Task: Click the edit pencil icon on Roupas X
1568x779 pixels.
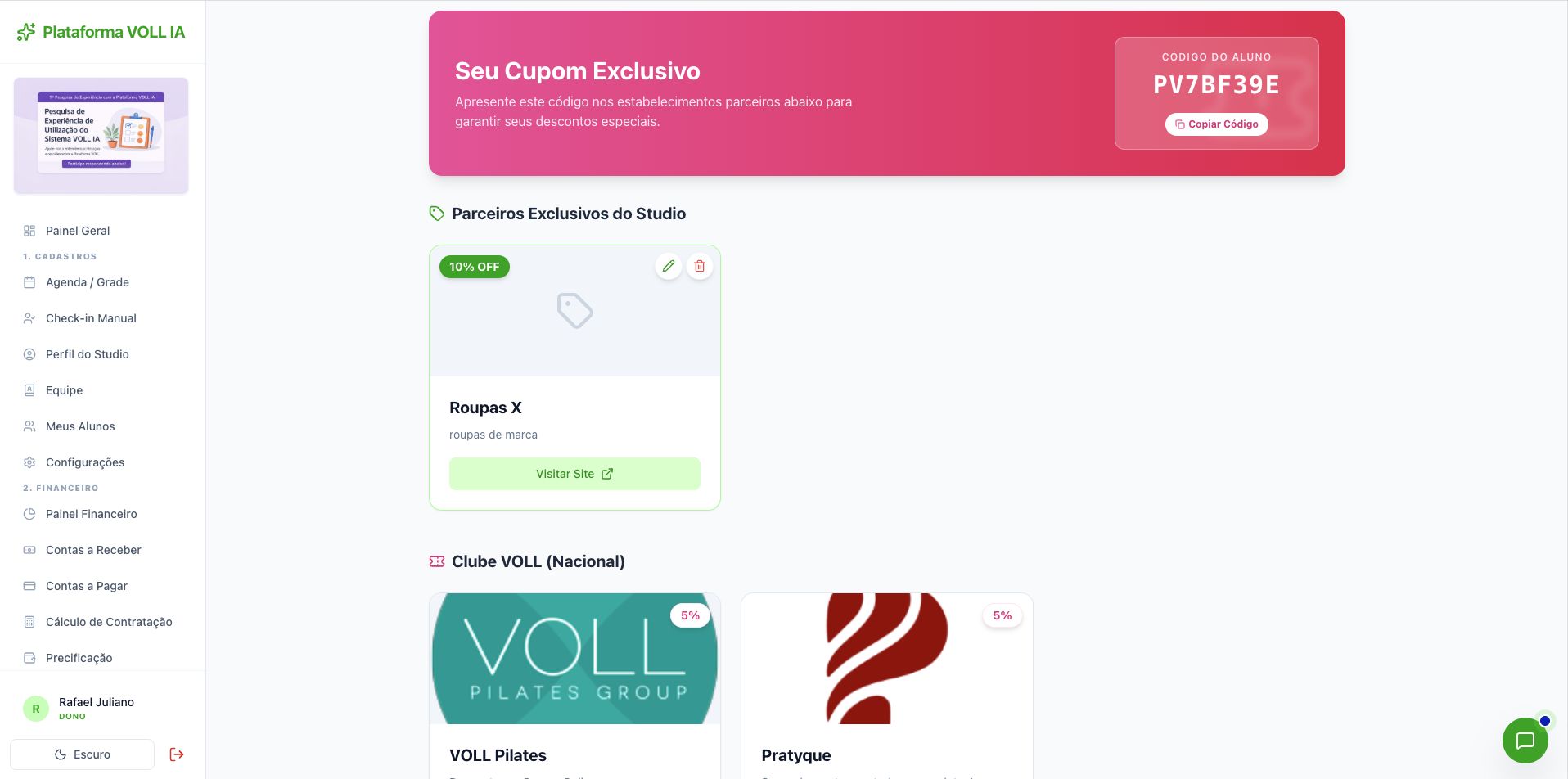Action: pyautogui.click(x=669, y=266)
